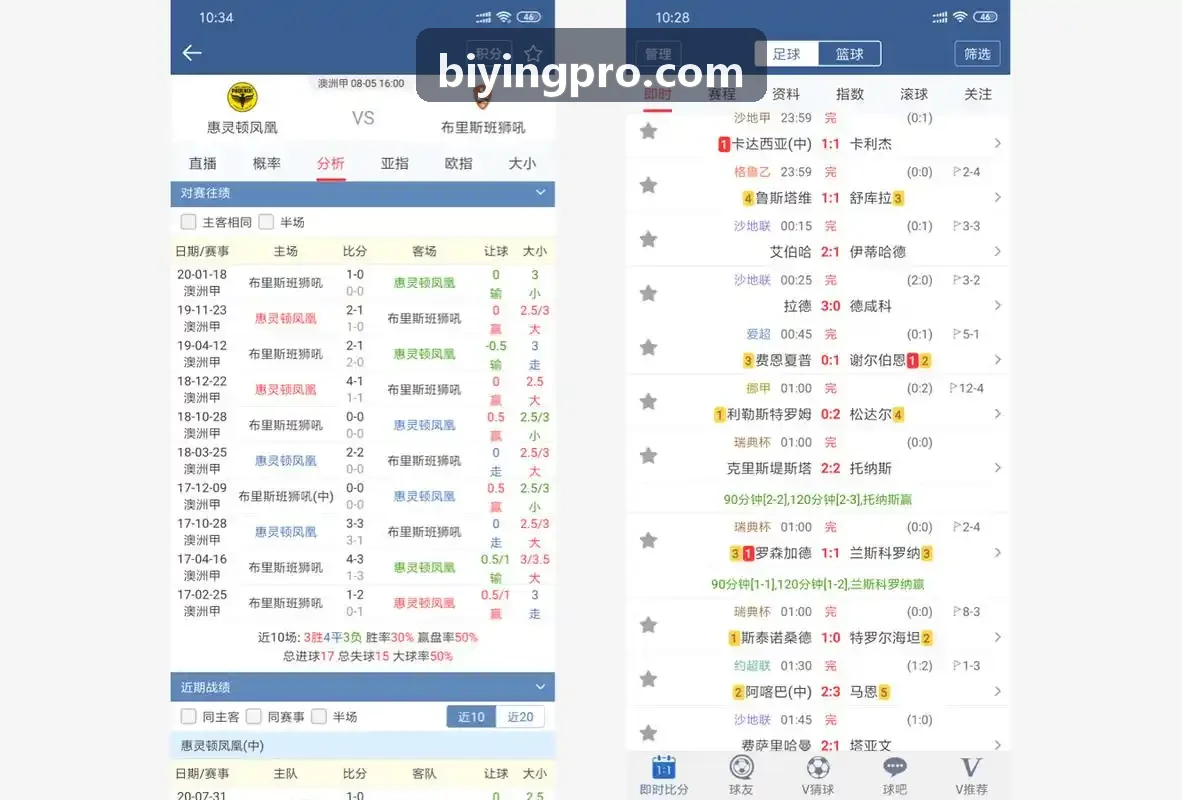Image resolution: width=1182 pixels, height=800 pixels.
Task: Favorite the 克里斯堤斯塔 vs 托纳斯 match star
Action: (x=648, y=455)
